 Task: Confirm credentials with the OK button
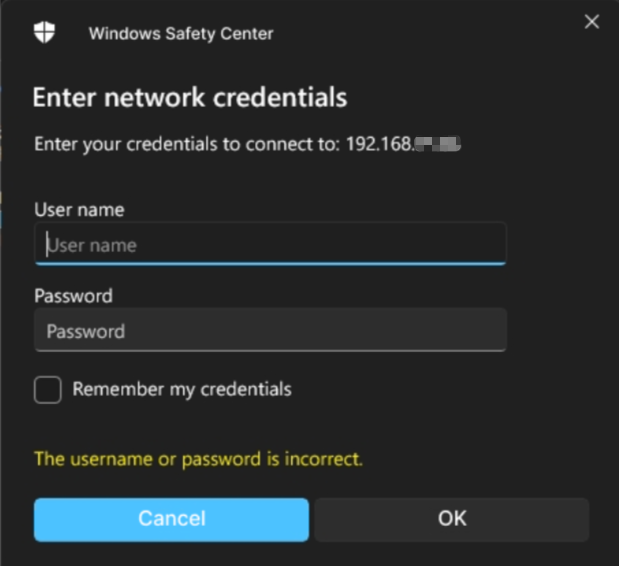(452, 519)
